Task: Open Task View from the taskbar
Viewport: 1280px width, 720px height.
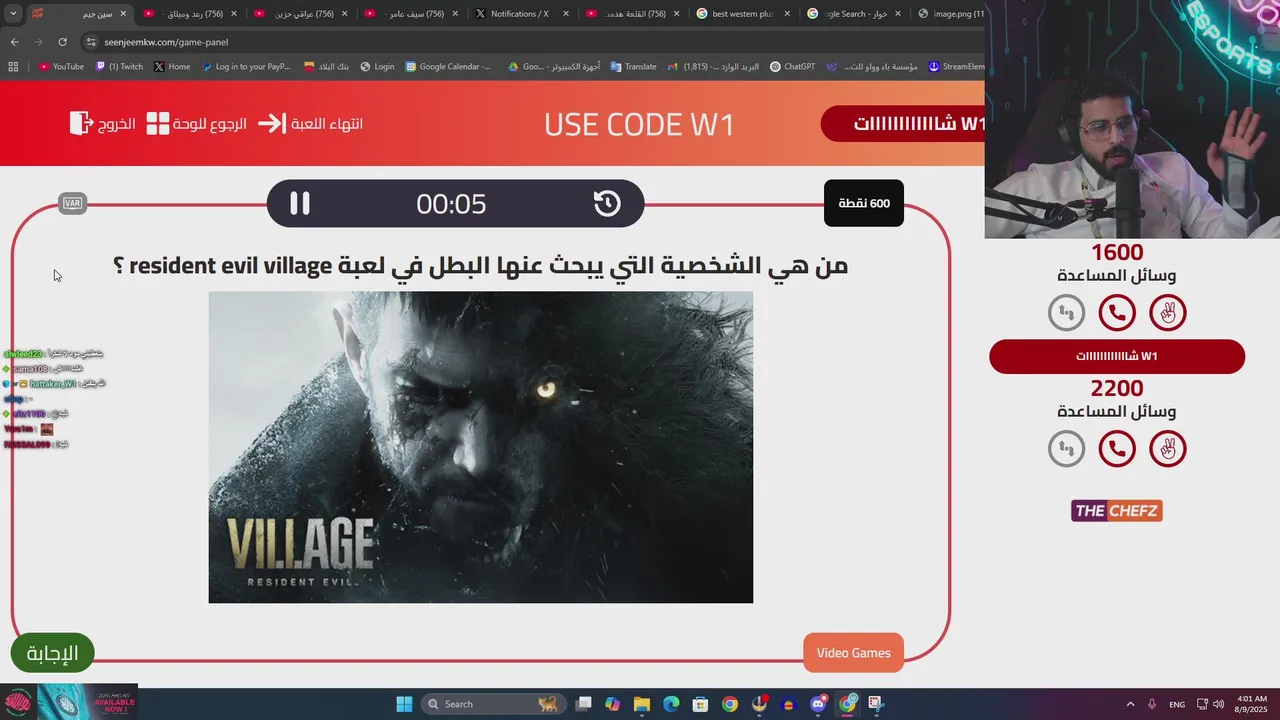Action: 584,704
